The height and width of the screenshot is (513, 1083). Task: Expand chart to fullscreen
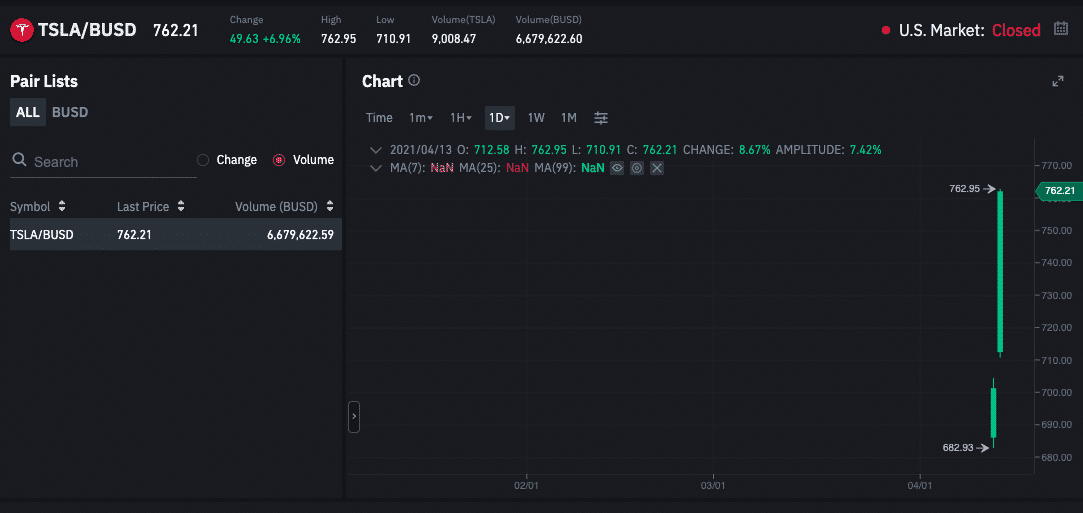click(1057, 81)
